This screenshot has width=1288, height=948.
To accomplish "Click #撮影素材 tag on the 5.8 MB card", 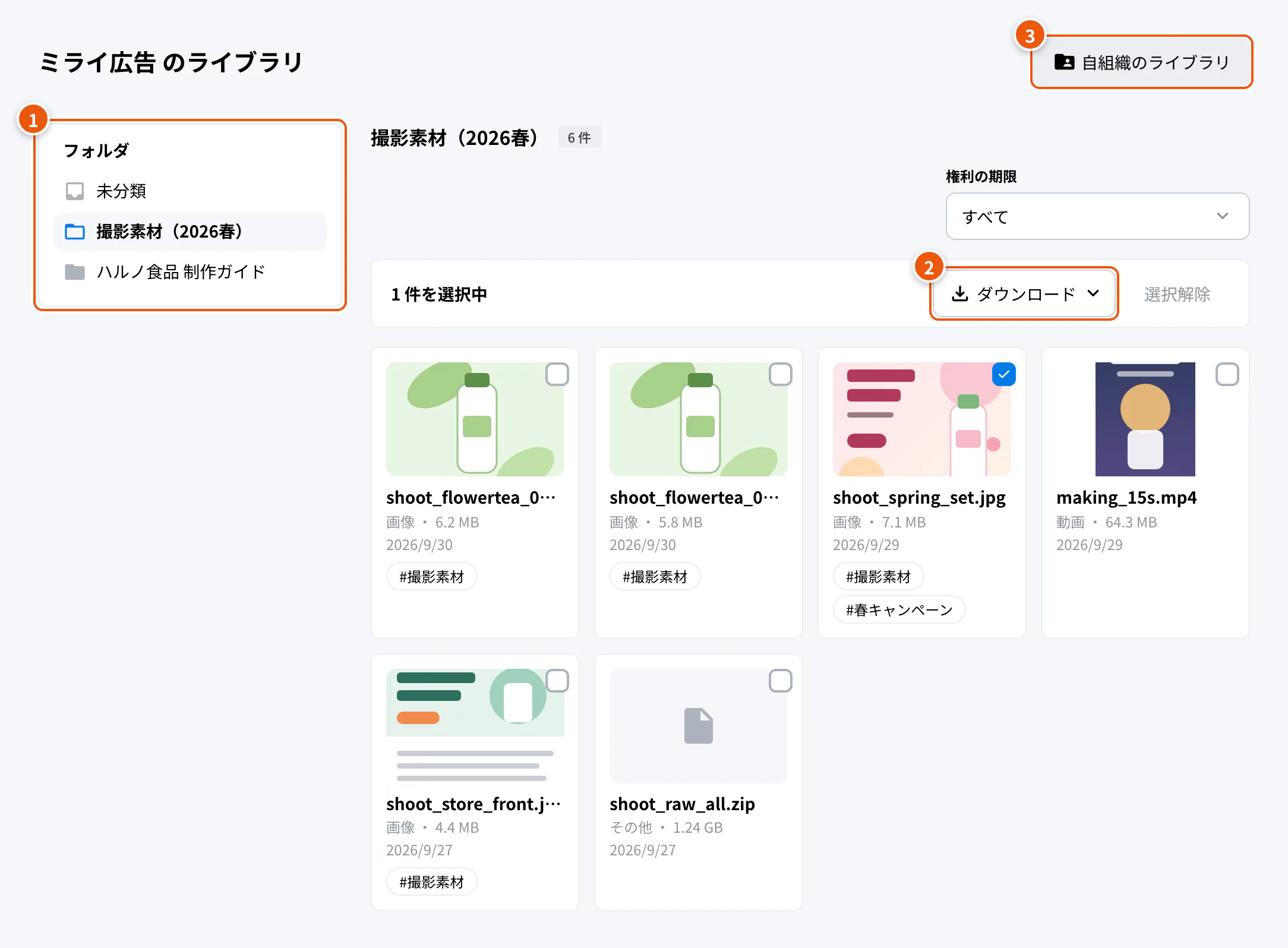I will click(655, 577).
